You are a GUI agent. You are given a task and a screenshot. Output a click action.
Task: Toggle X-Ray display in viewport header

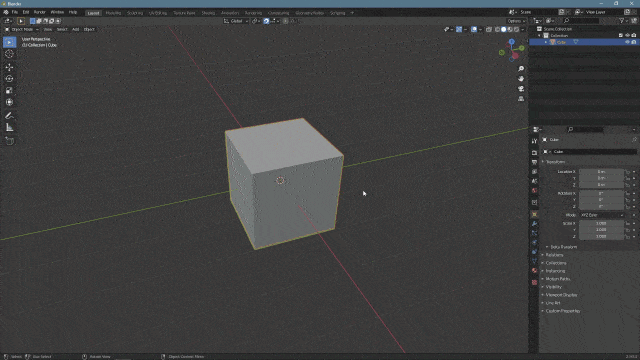pos(489,29)
